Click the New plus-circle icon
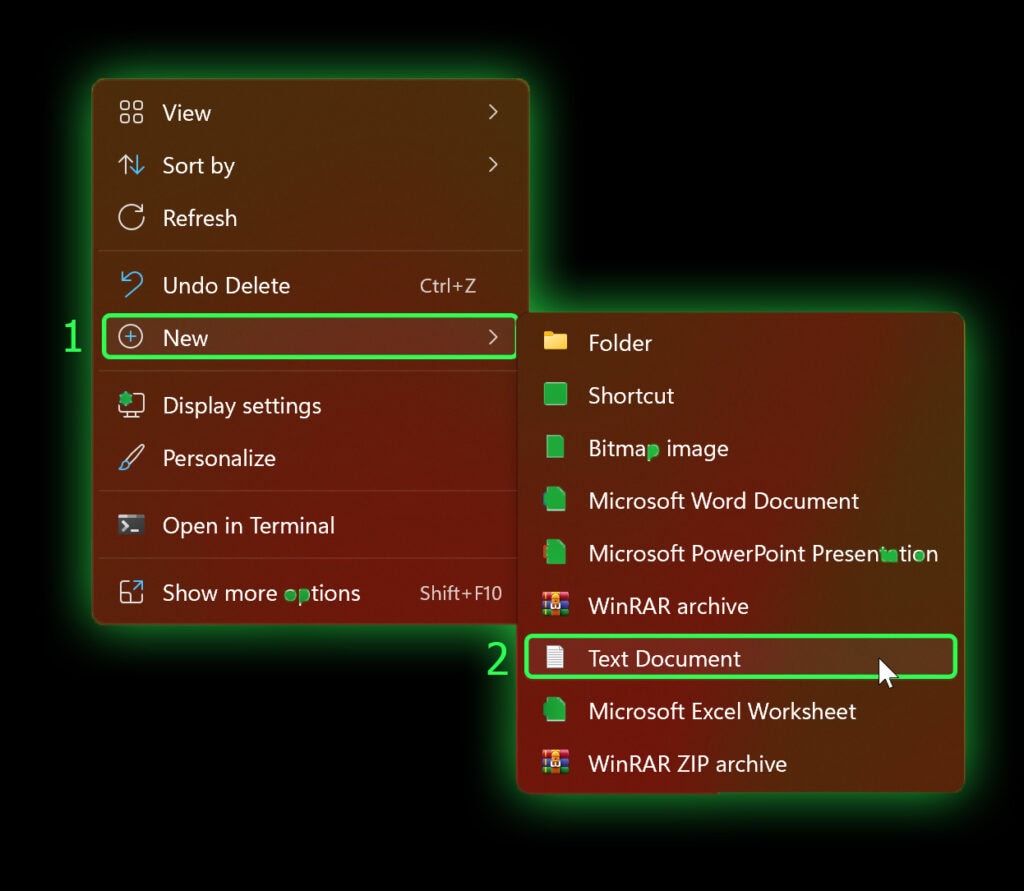The width and height of the screenshot is (1024, 891). pyautogui.click(x=131, y=337)
